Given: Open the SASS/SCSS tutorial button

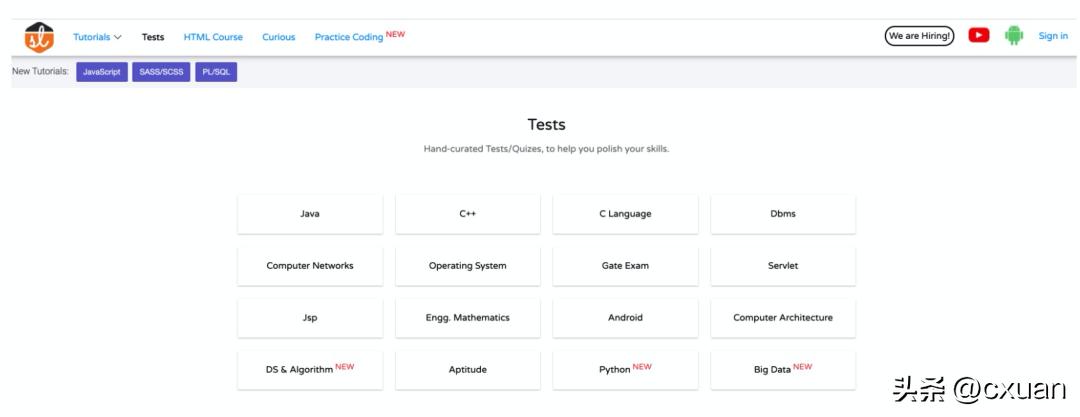Looking at the screenshot, I should [162, 72].
